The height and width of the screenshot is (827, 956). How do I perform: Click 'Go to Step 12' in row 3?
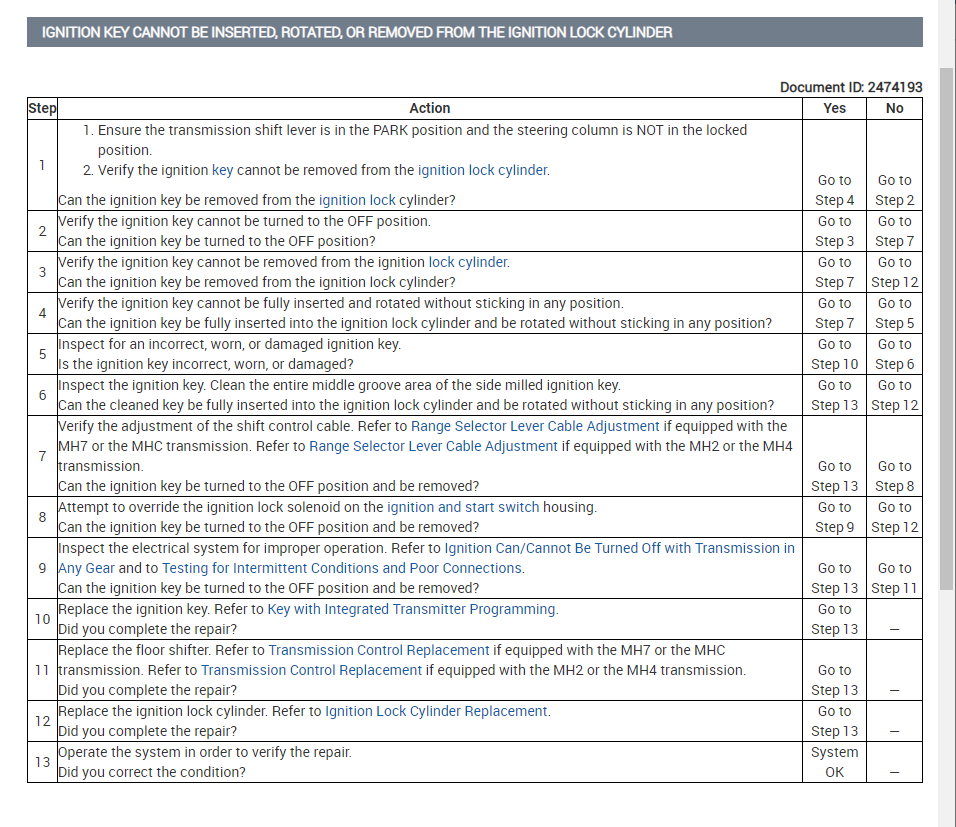(x=894, y=272)
